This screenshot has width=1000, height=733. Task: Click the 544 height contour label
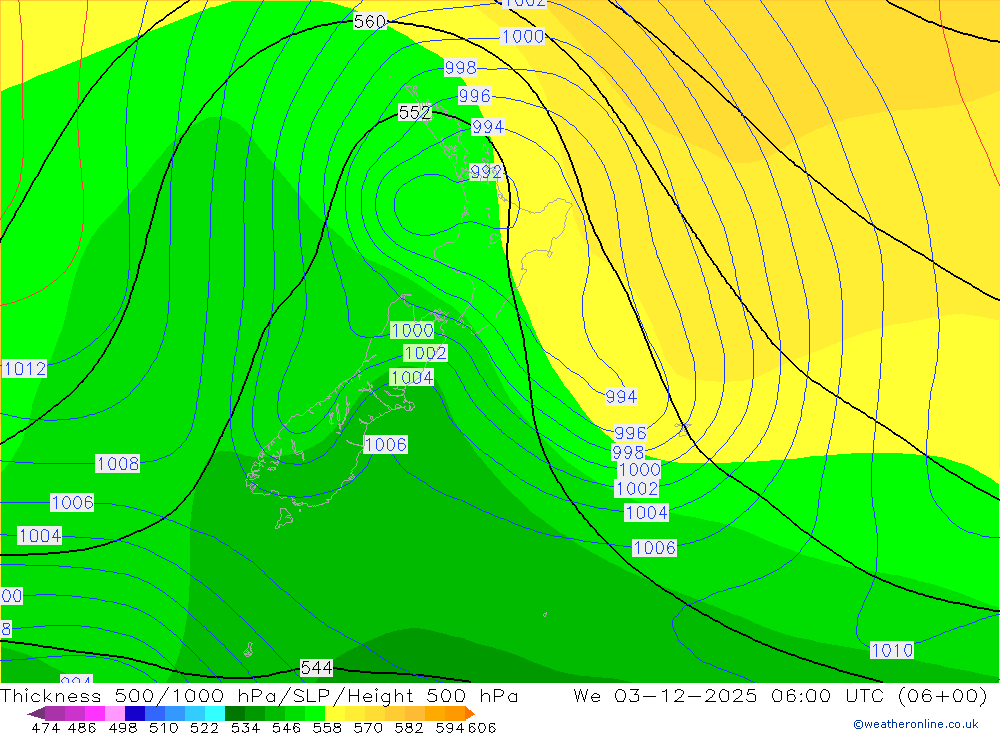click(316, 668)
